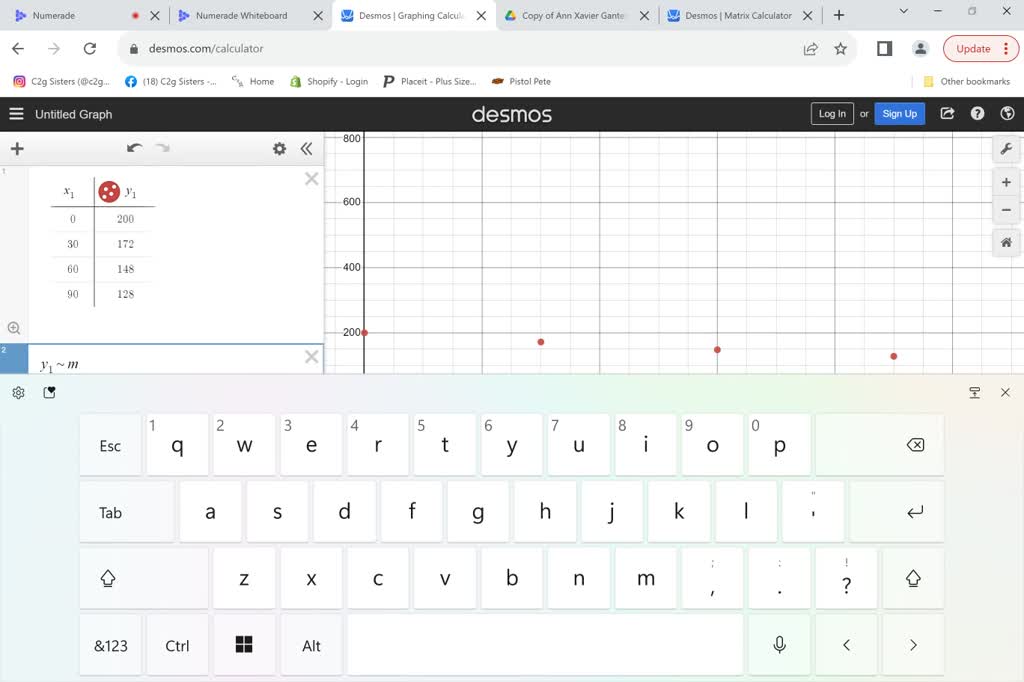The image size is (1024, 682).
Task: Click the y1 ~ m expression field
Action: pos(170,364)
